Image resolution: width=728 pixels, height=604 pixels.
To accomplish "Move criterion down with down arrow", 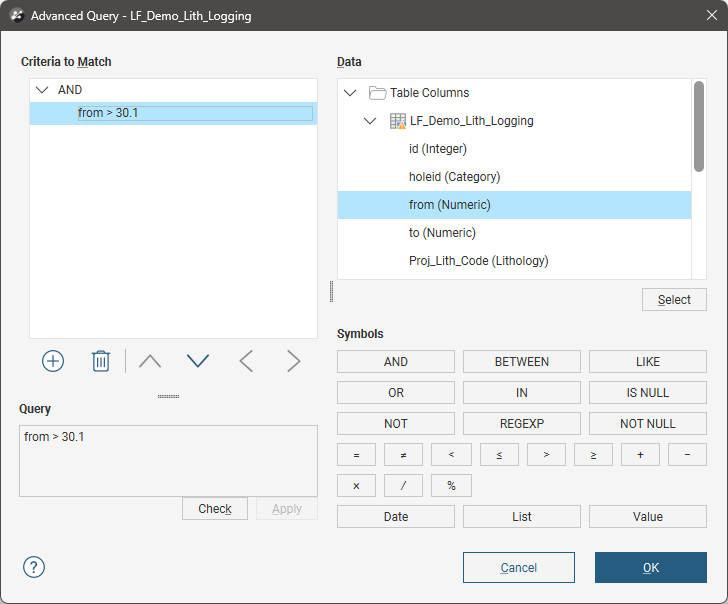I will (198, 361).
